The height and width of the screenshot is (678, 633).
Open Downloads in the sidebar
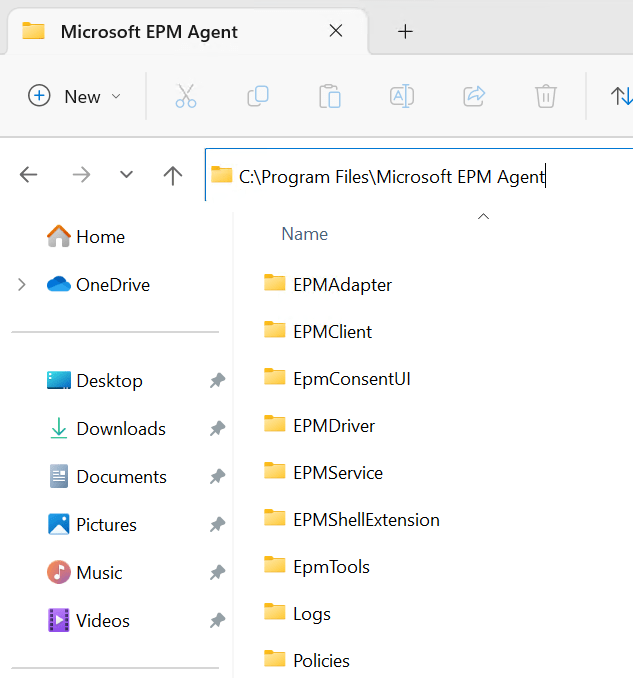[120, 429]
